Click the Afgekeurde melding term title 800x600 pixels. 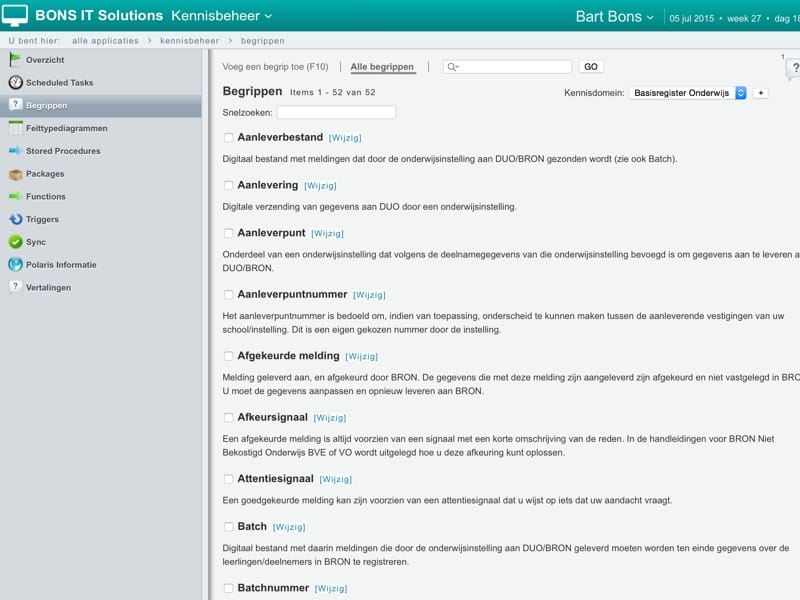[288, 356]
